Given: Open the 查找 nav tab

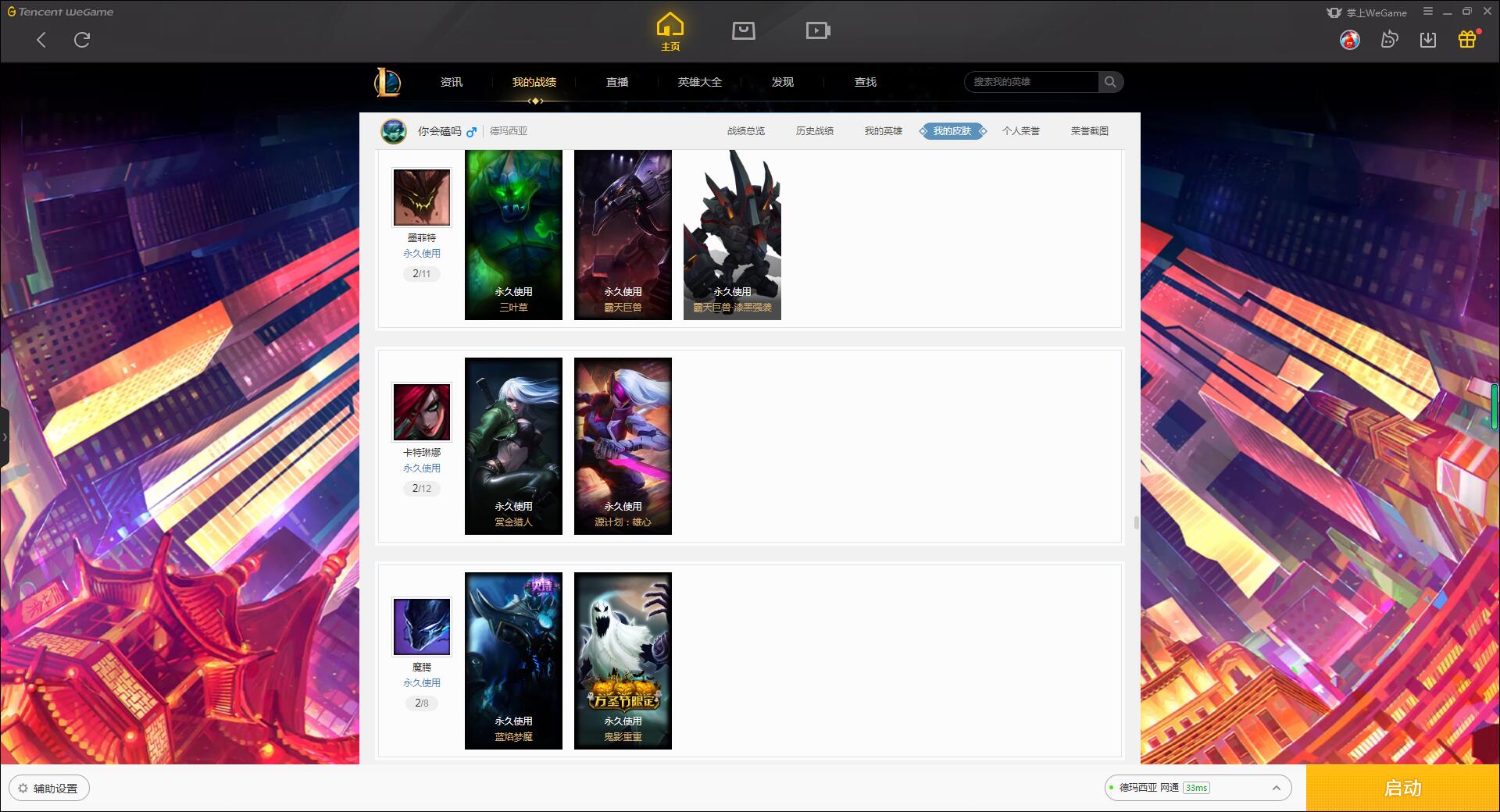Looking at the screenshot, I should (x=866, y=82).
